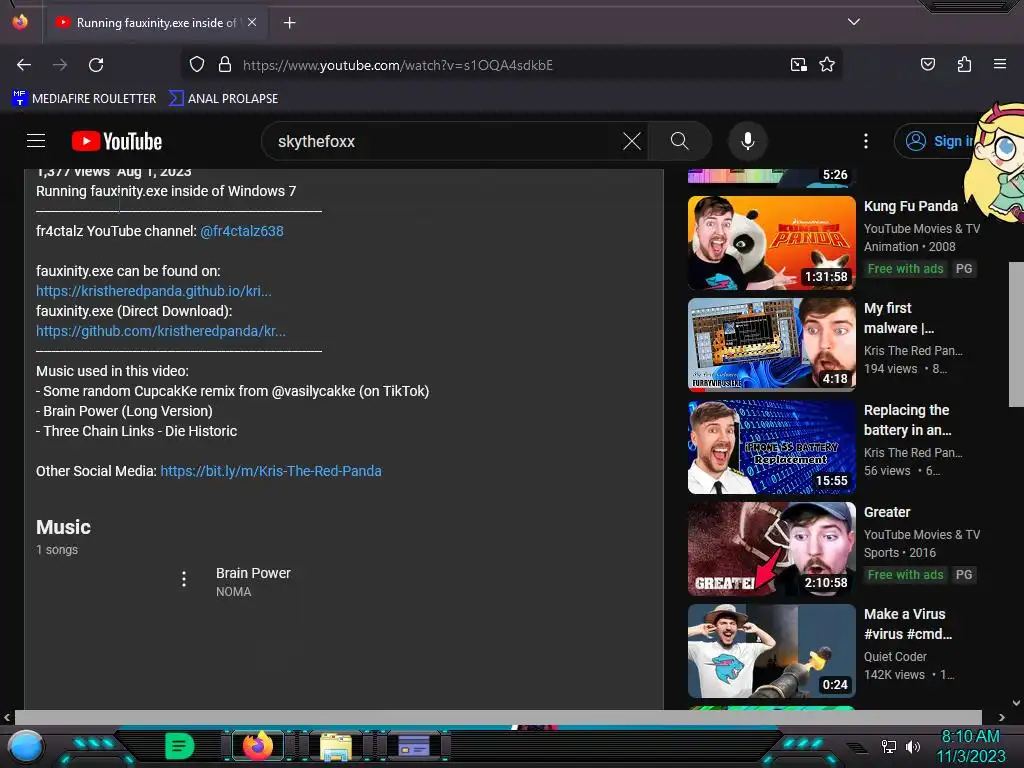The image size is (1024, 768).
Task: Click the browser forward arrow
Action: pyautogui.click(x=60, y=65)
